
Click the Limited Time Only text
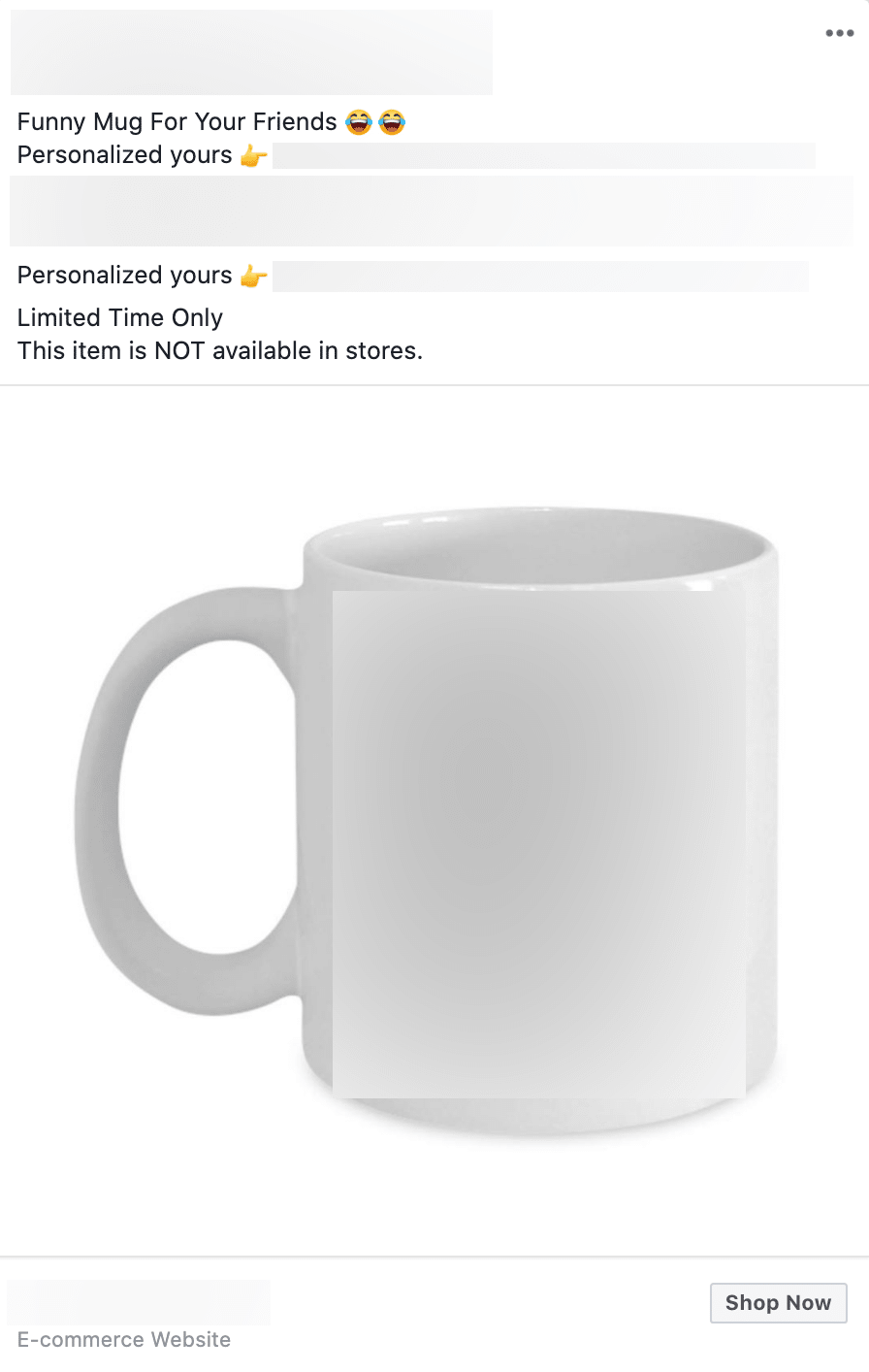click(120, 318)
